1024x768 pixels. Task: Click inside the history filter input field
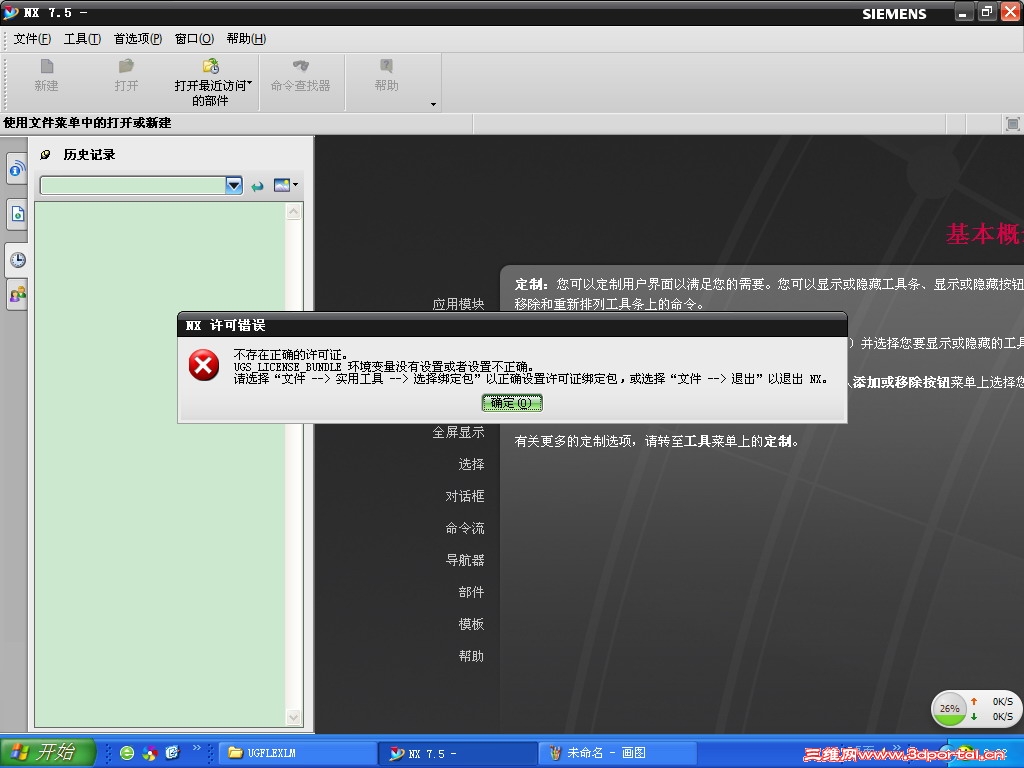133,185
